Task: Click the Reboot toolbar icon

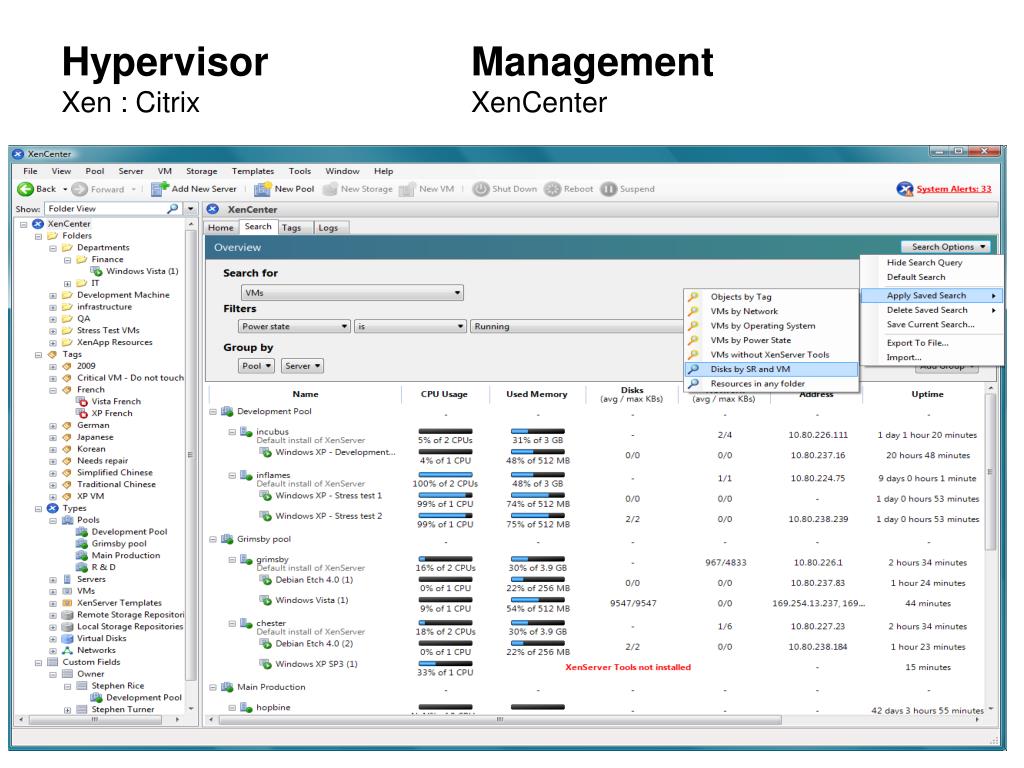Action: (552, 189)
